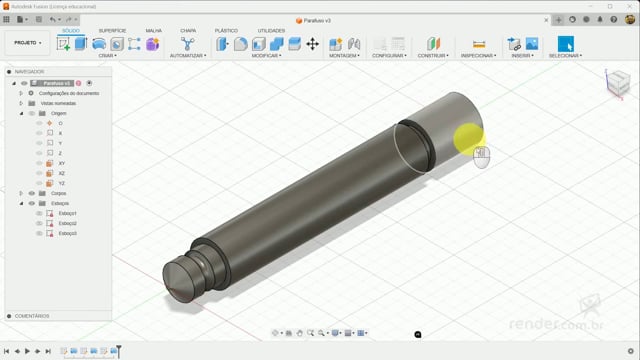Activate the Selecionar cursor tool
Viewport: 640px width, 360px height.
pos(566,44)
